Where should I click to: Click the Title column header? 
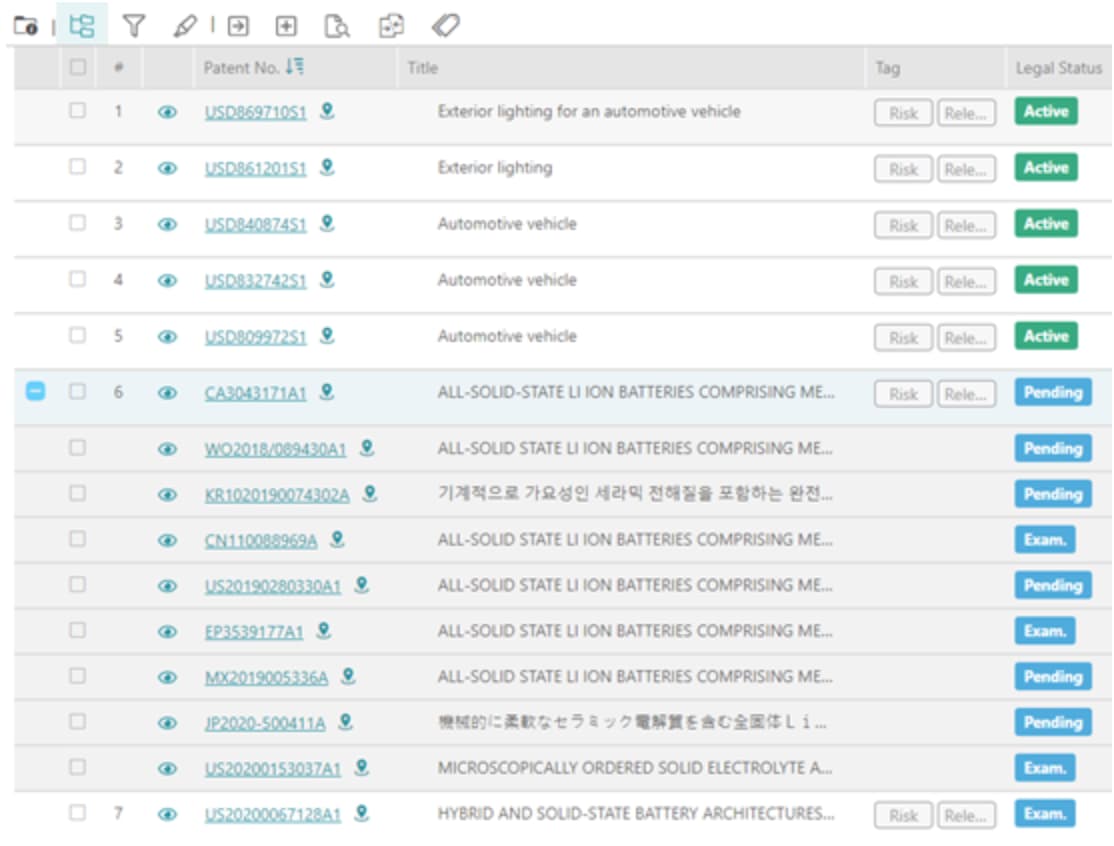click(x=423, y=67)
